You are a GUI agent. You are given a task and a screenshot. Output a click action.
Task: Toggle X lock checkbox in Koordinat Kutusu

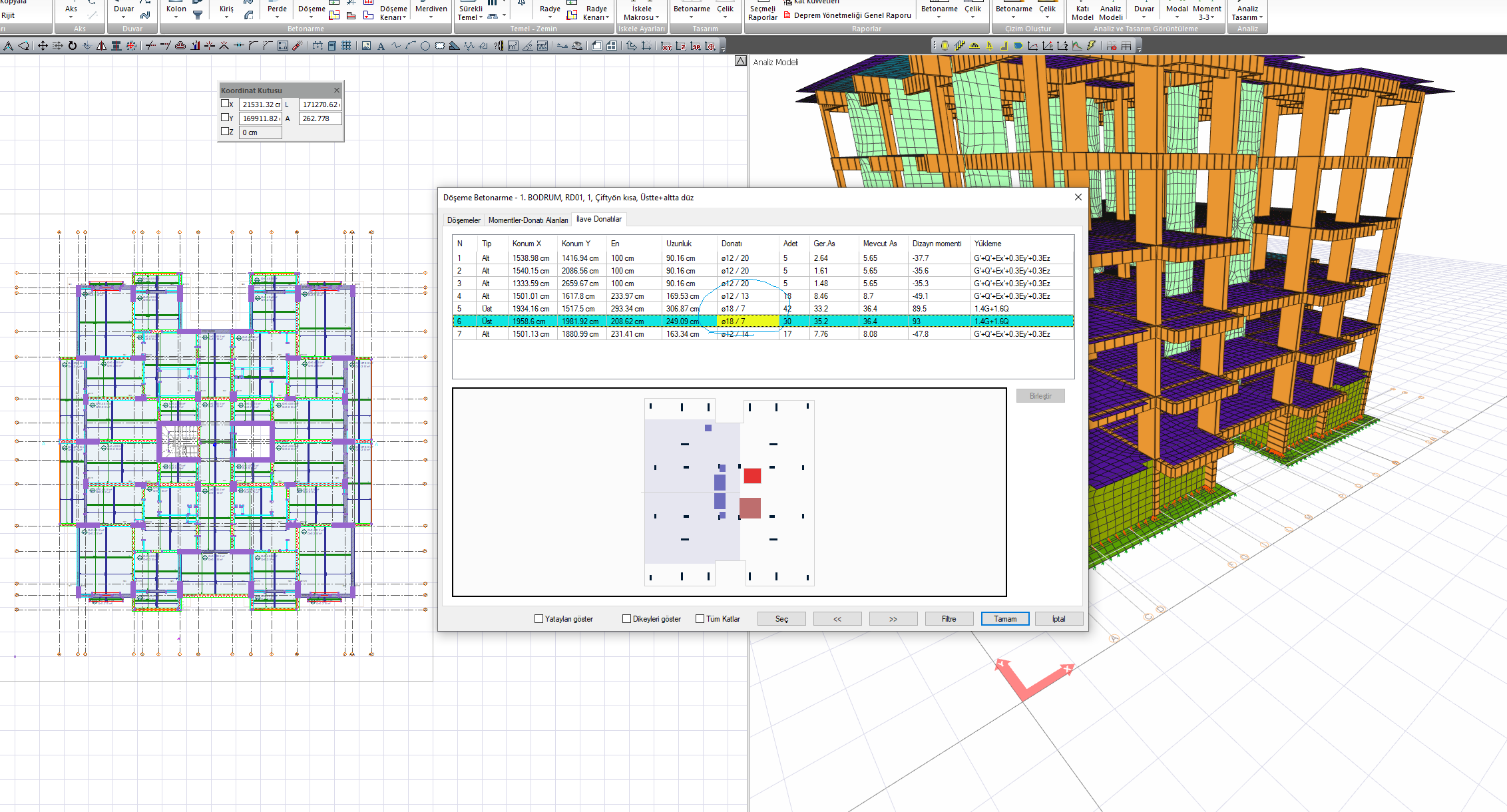point(225,104)
